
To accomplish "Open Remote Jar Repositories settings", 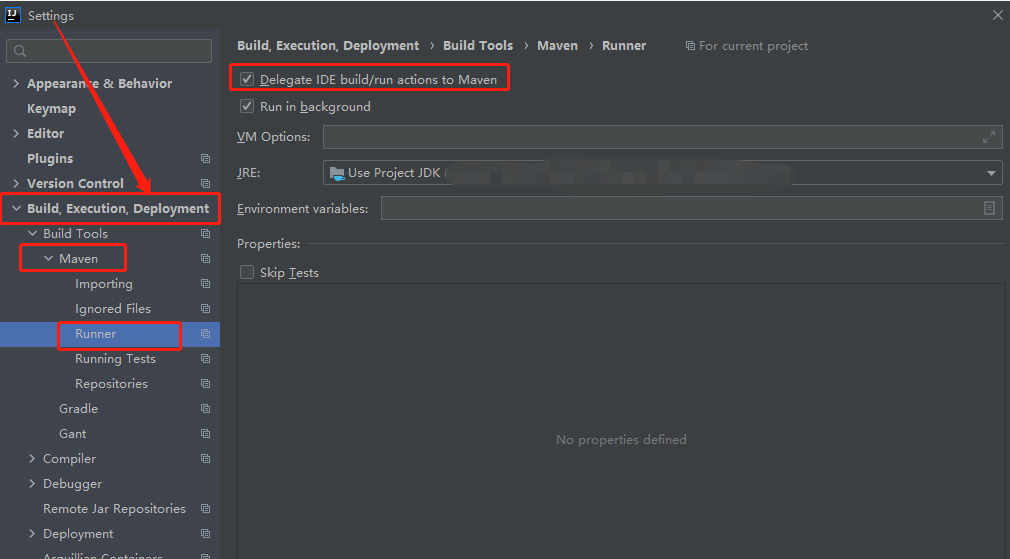I will 114,509.
